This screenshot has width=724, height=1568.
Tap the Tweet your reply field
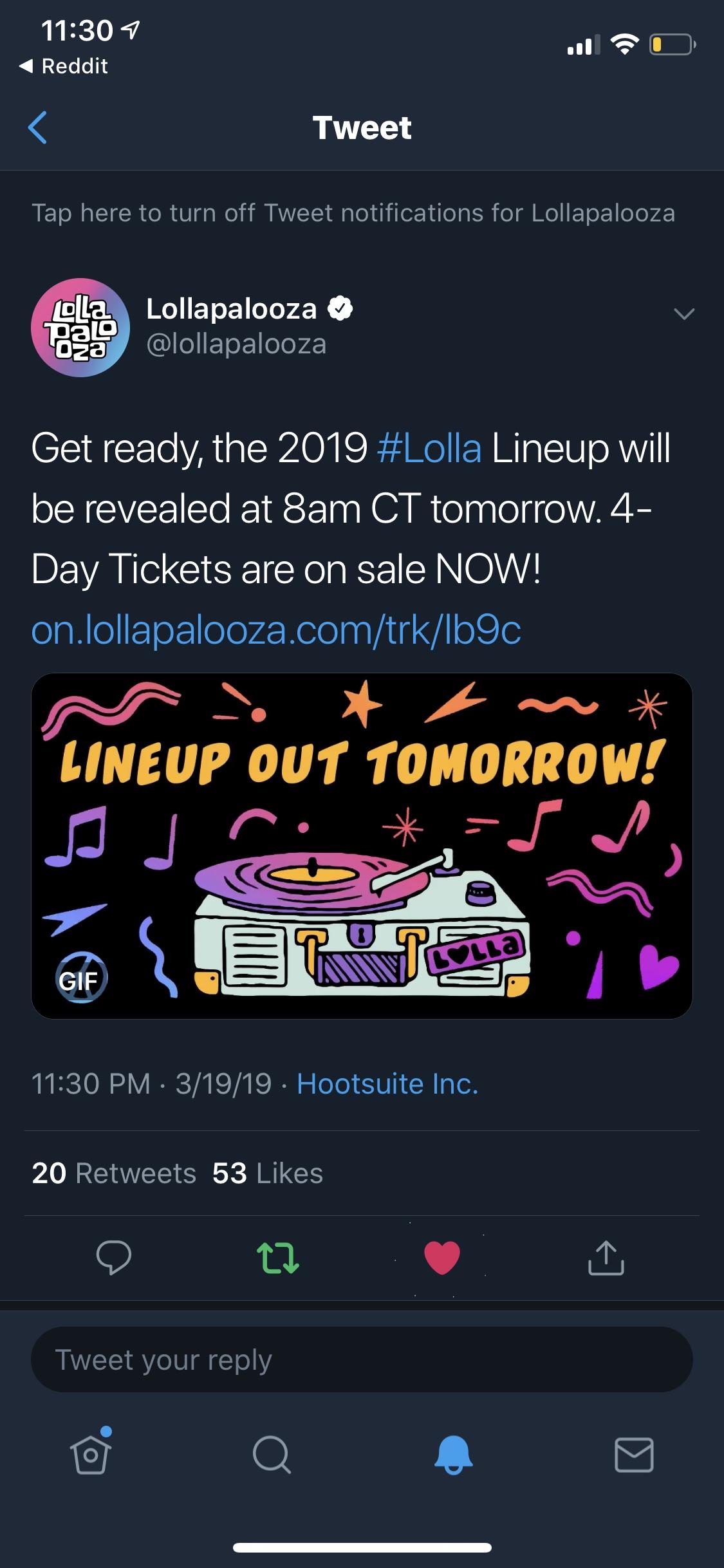(362, 1359)
